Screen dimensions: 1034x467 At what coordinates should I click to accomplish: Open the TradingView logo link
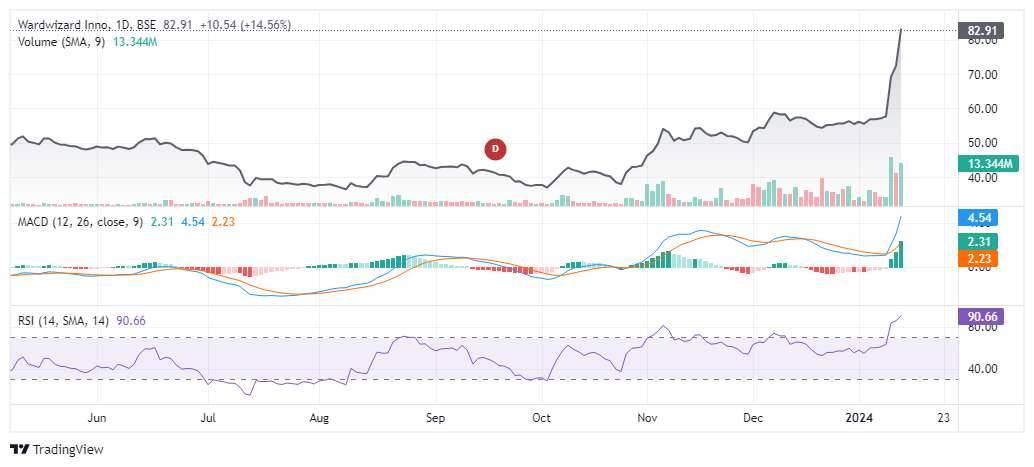(58, 449)
